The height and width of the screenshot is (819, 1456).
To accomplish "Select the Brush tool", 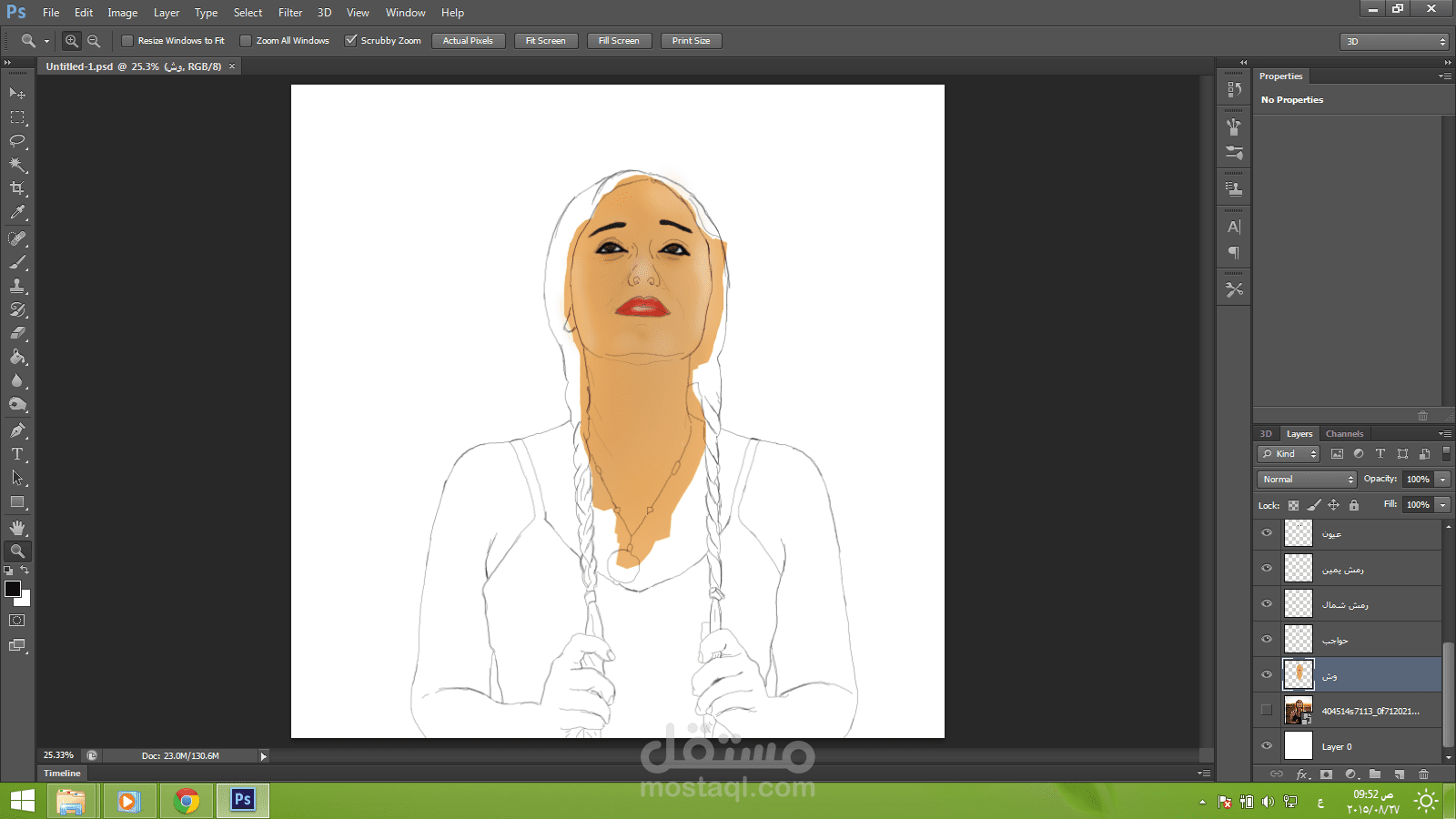I will click(17, 262).
